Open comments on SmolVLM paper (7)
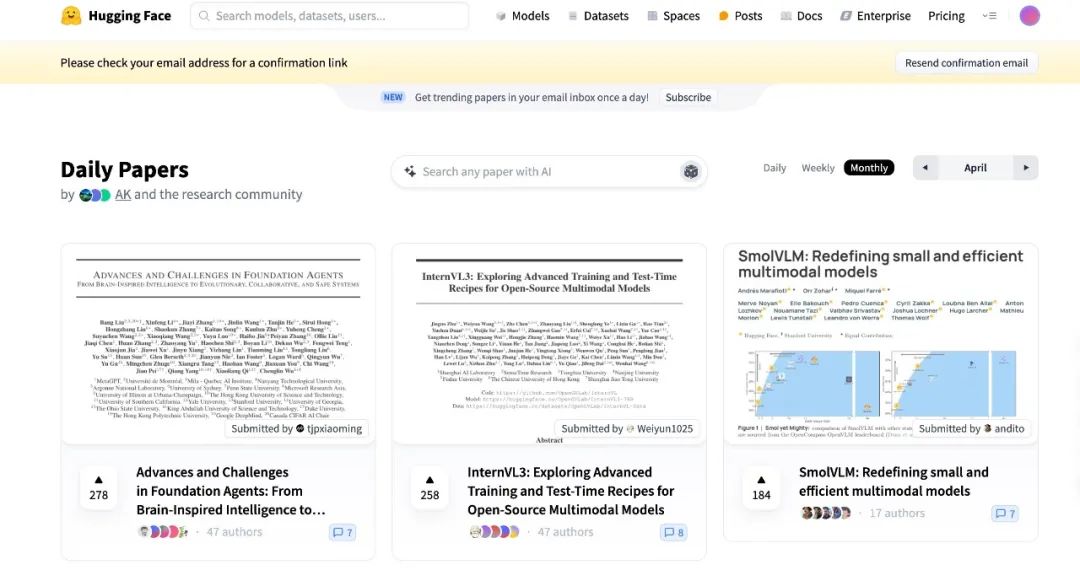The image size is (1080, 570). (x=1005, y=514)
